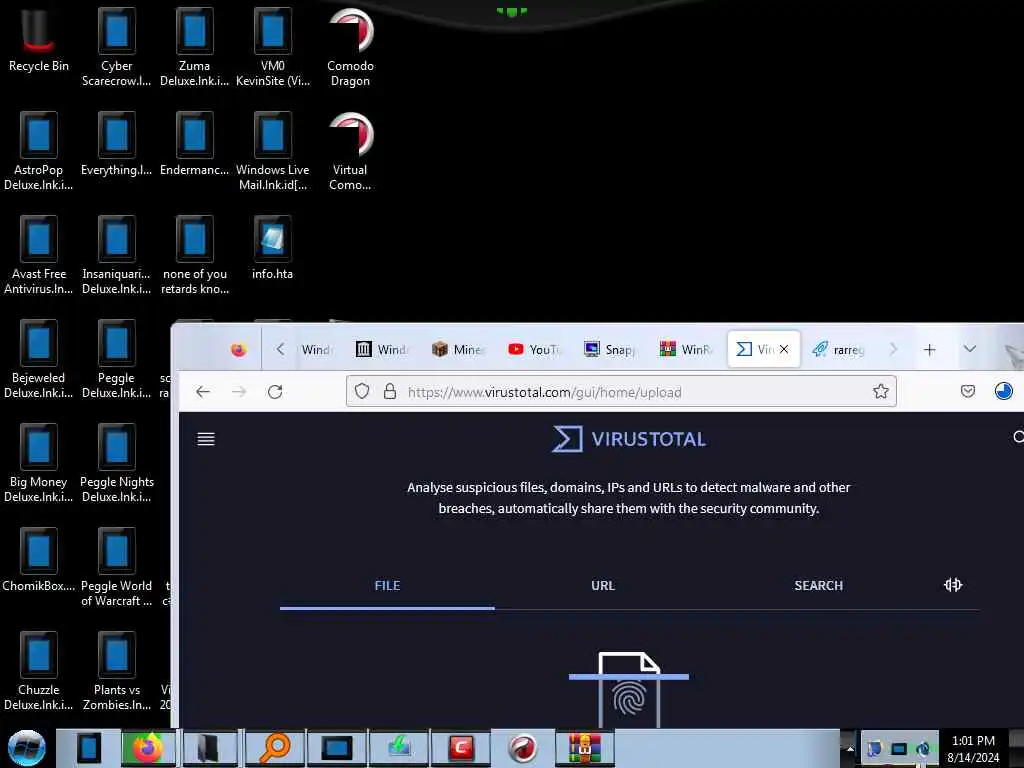This screenshot has width=1024, height=768.
Task: Open Peggle Nights Deluxe shortcut
Action: [x=116, y=462]
